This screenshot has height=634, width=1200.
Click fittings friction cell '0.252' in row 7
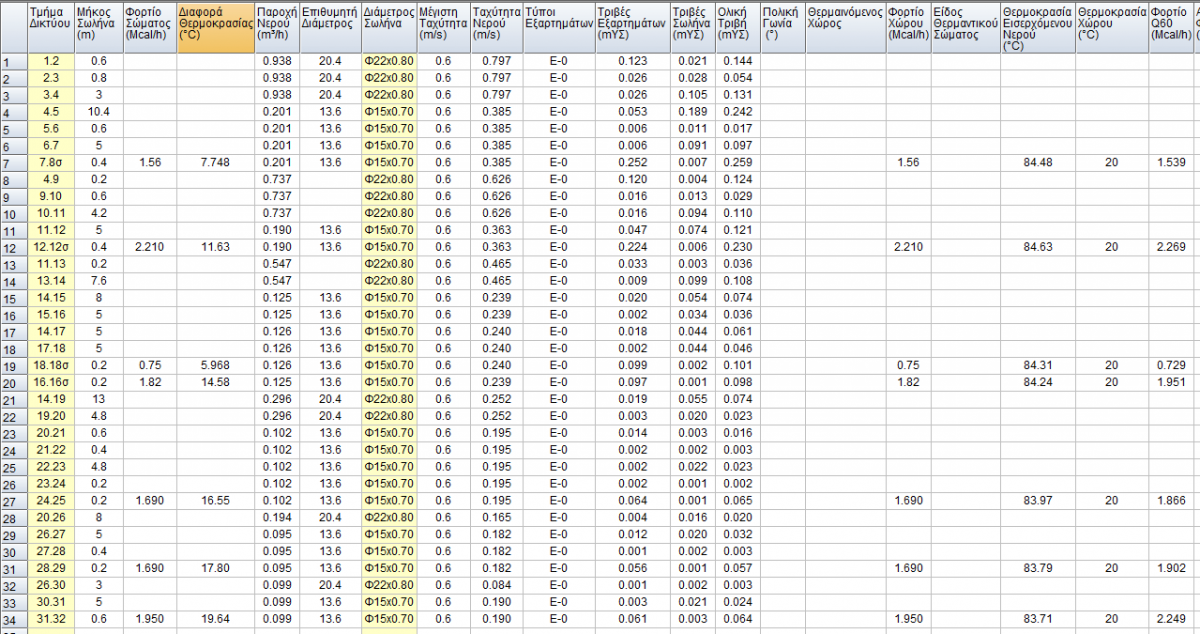coord(632,163)
